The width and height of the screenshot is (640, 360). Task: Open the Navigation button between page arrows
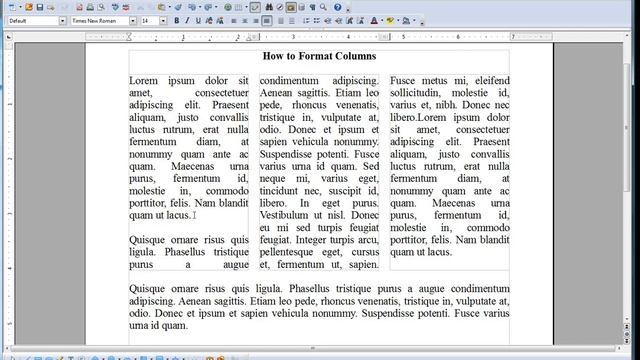click(627, 333)
